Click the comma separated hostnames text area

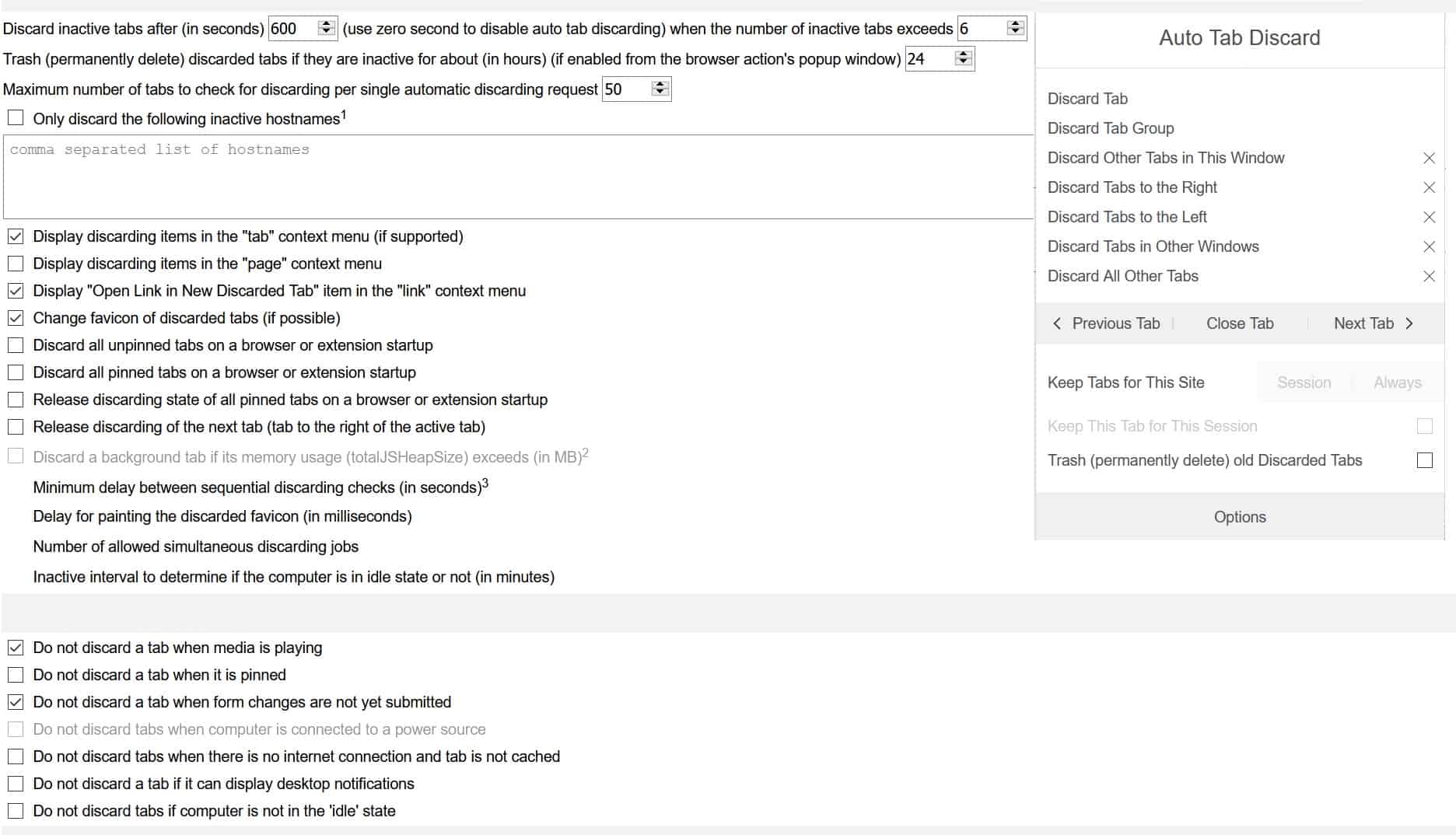(518, 176)
